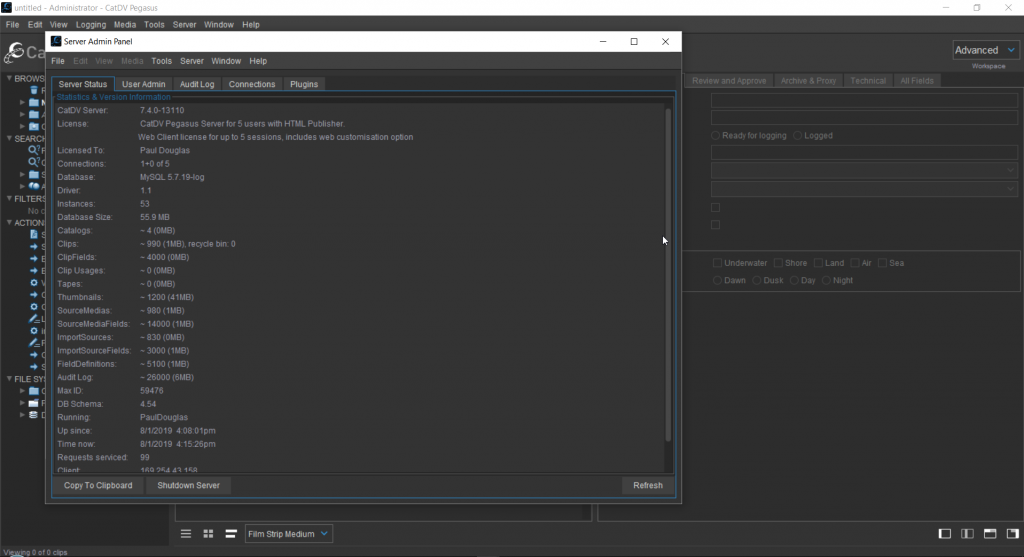Select the Night radio button
1024x557 pixels.
[x=826, y=280]
